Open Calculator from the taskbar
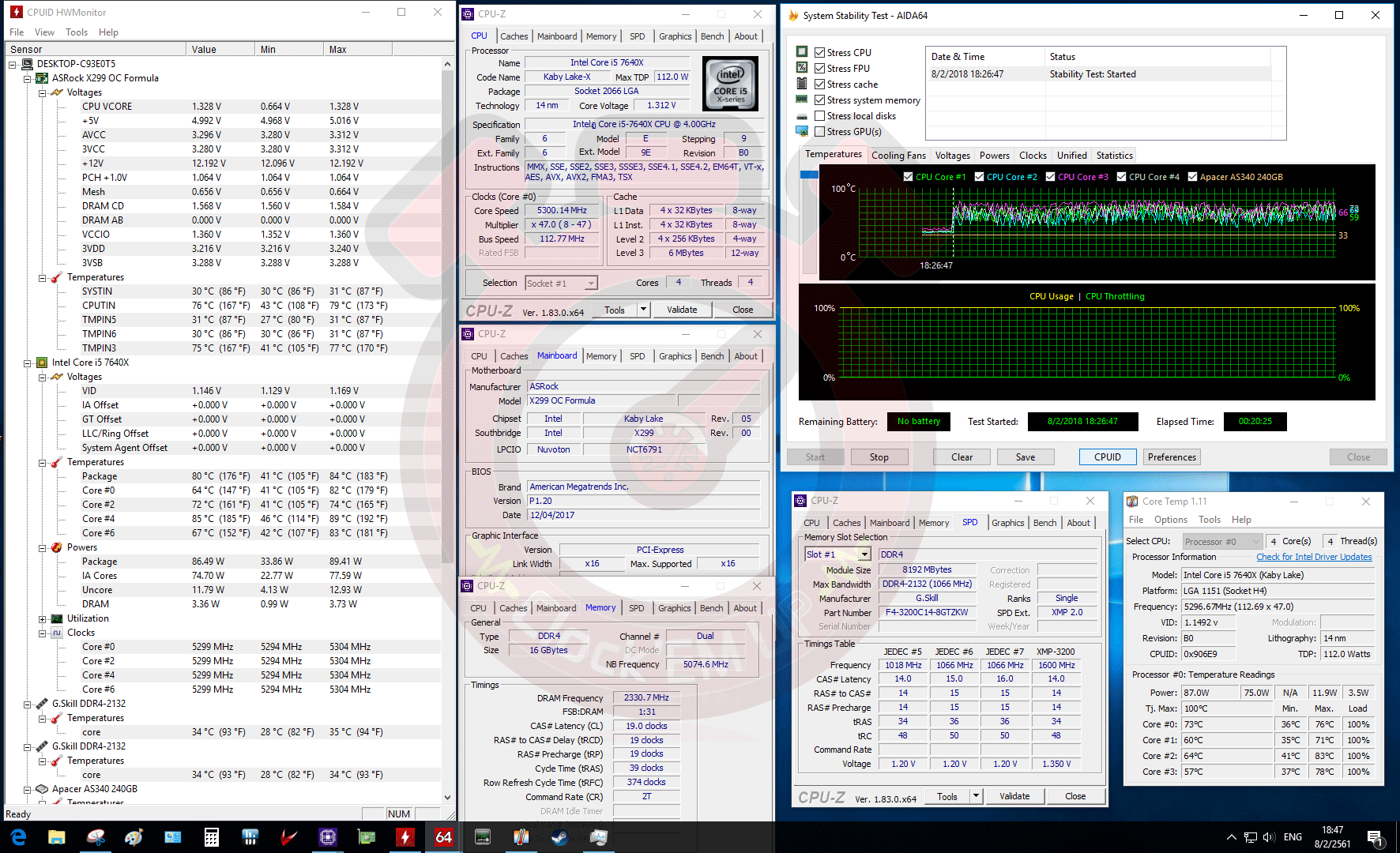Screen dimensions: 1400x853 (211, 836)
